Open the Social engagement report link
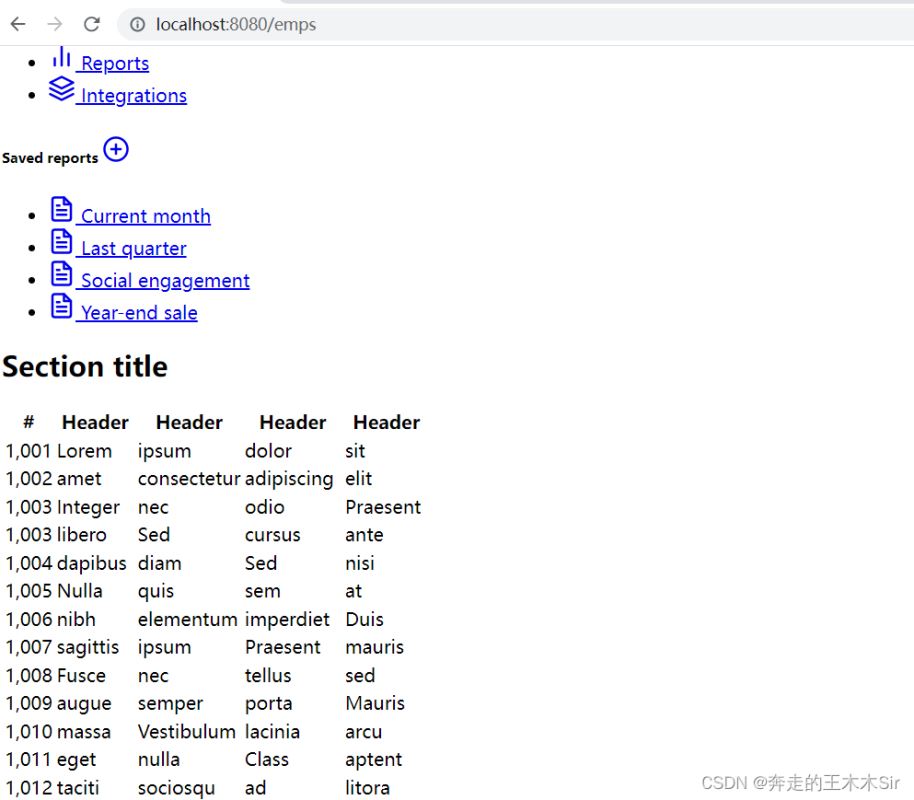914x800 pixels. (165, 281)
